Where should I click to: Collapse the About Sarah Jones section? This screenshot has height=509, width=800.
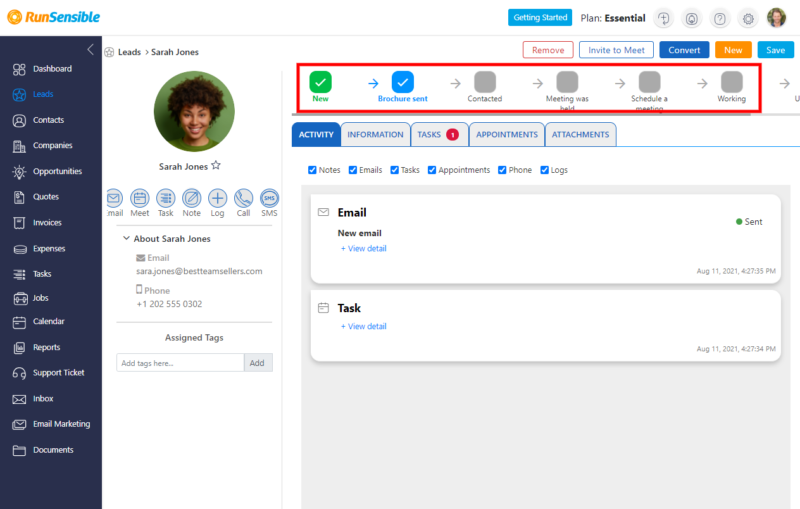[x=126, y=238]
